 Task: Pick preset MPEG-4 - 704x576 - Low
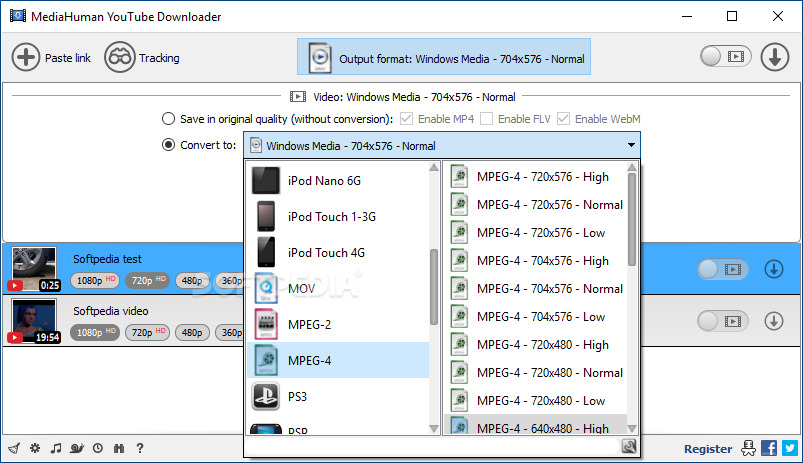tap(535, 317)
